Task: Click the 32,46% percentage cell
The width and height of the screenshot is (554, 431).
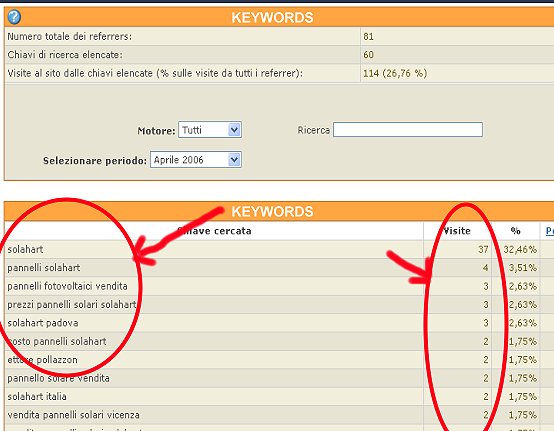Action: [520, 249]
